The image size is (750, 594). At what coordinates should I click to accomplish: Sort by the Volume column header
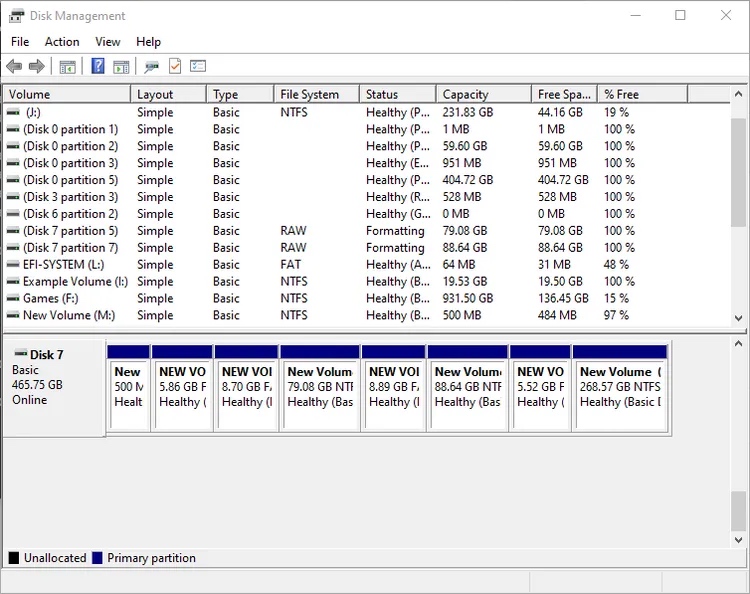(67, 94)
